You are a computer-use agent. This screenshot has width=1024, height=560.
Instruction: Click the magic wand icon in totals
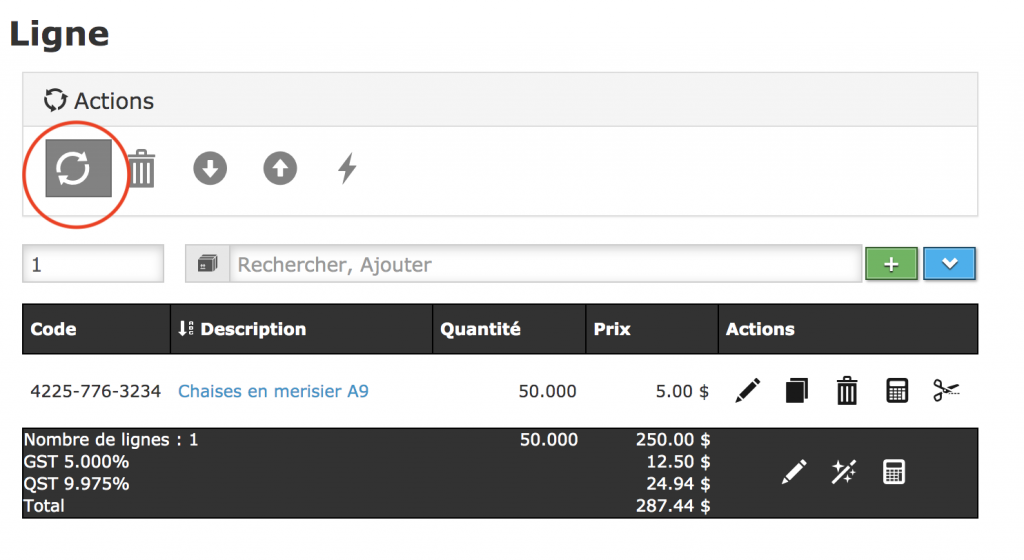[x=843, y=472]
